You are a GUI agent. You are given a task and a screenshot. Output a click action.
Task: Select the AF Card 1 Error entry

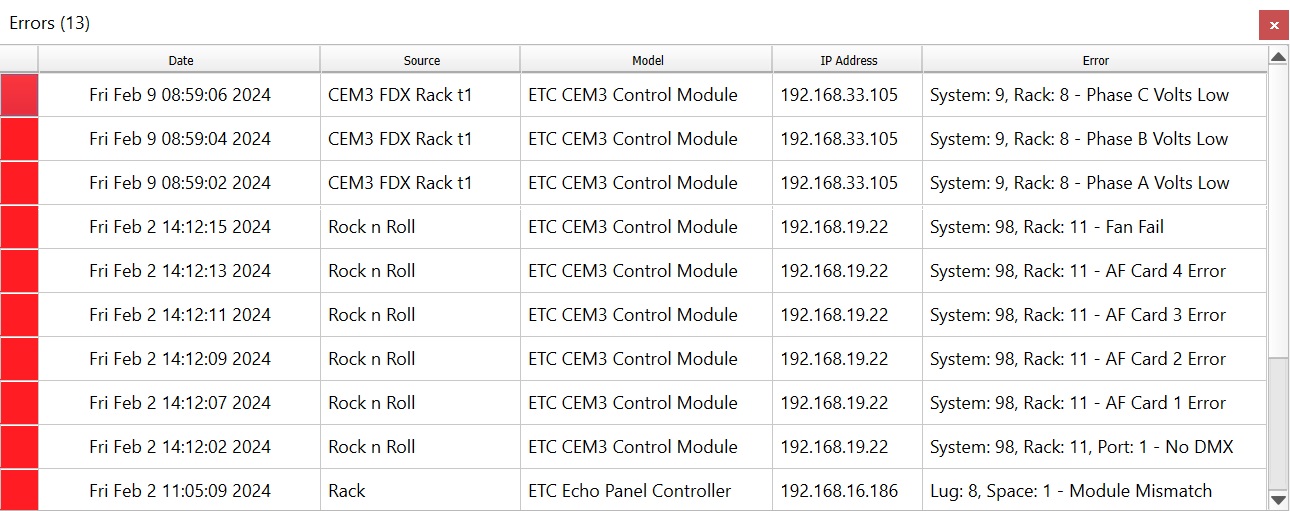1077,403
